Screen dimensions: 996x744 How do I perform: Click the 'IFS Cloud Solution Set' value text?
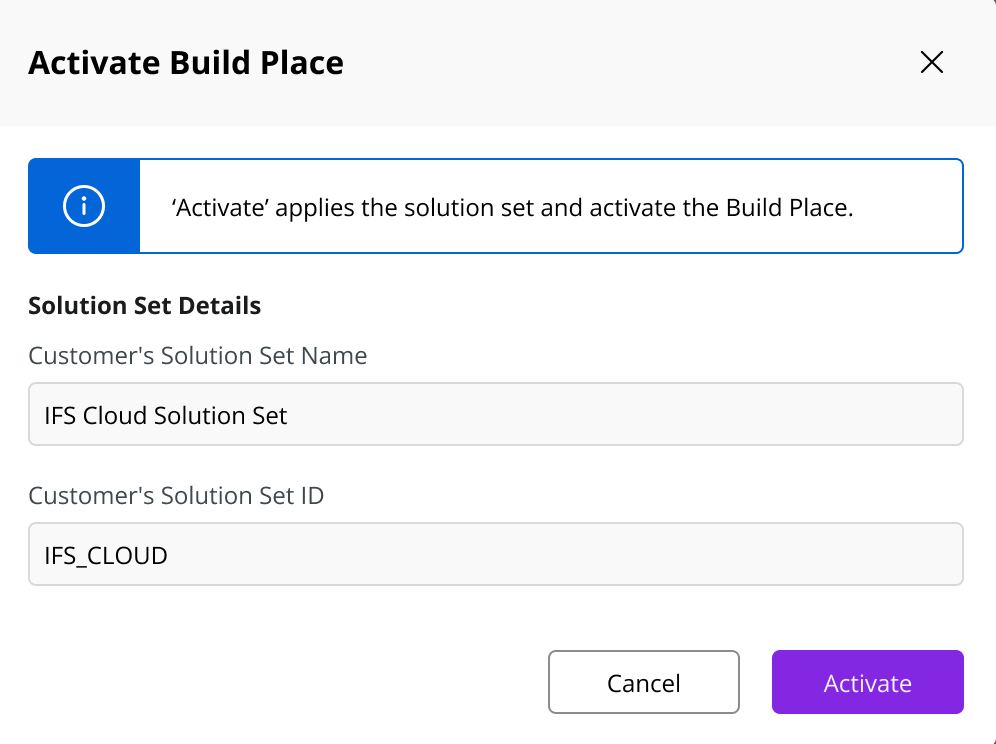[166, 416]
